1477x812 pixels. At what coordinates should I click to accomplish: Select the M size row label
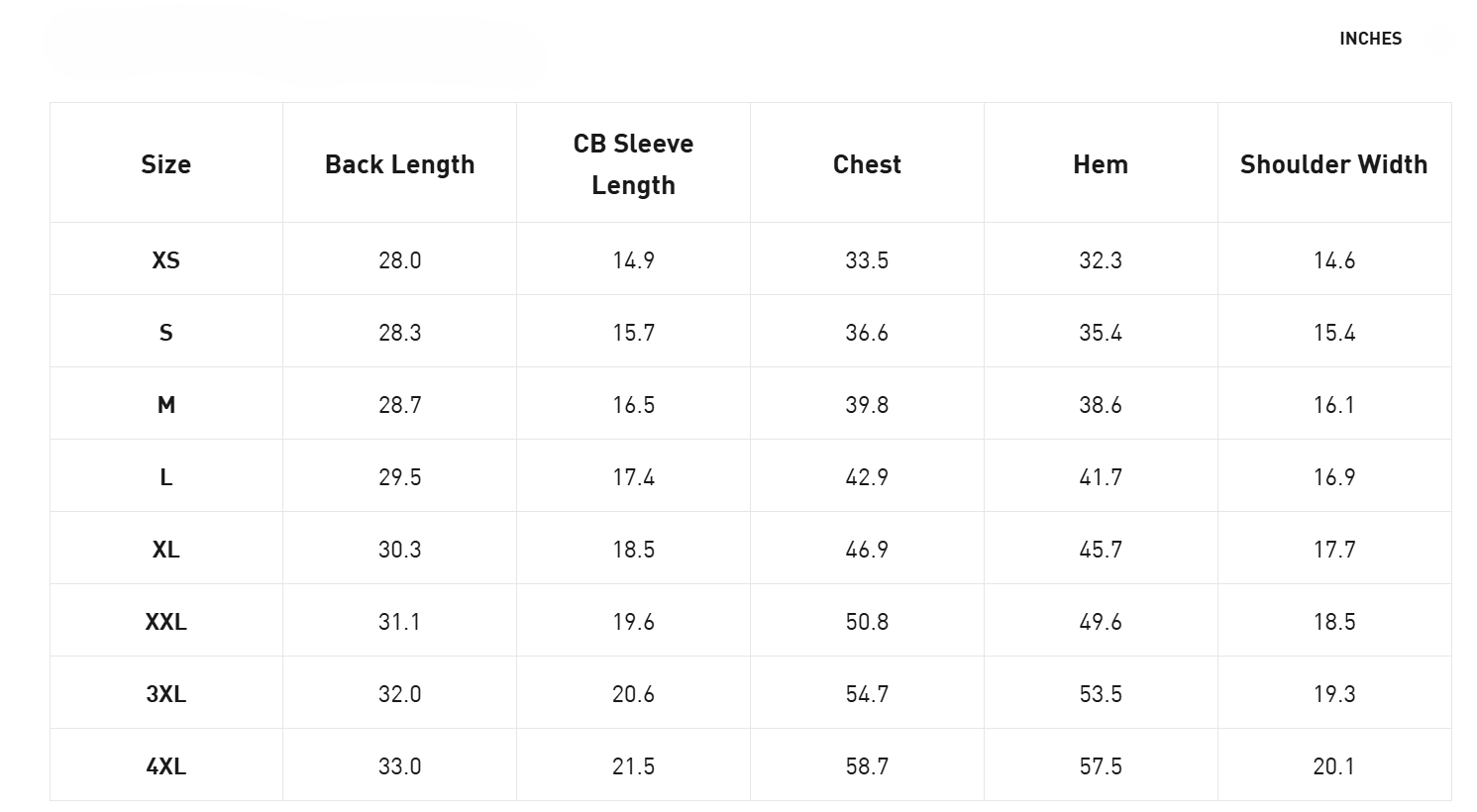point(166,405)
